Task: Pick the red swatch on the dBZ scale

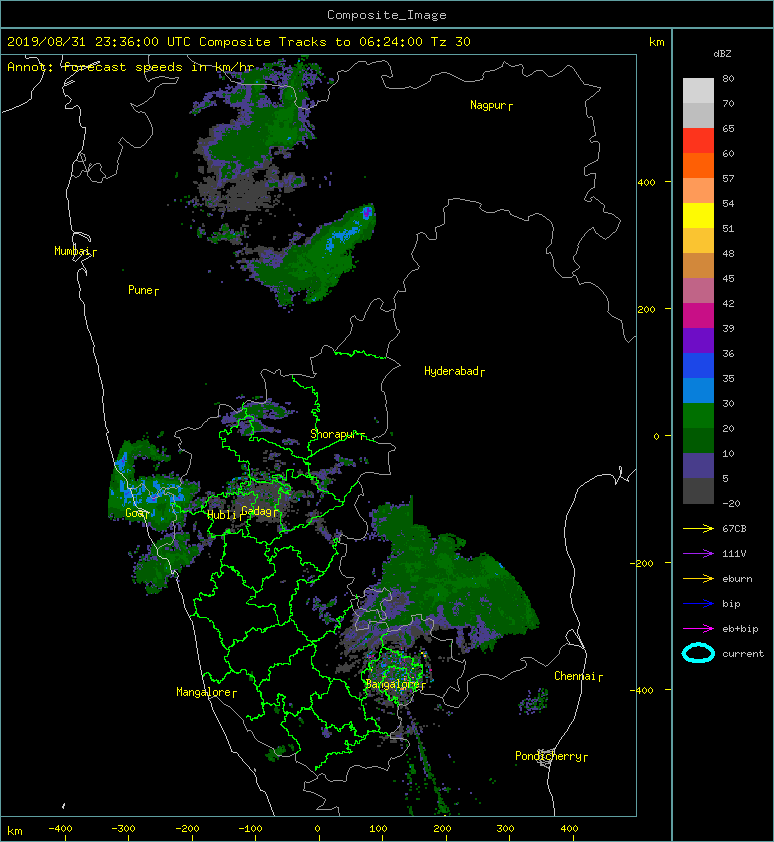Action: coord(698,141)
